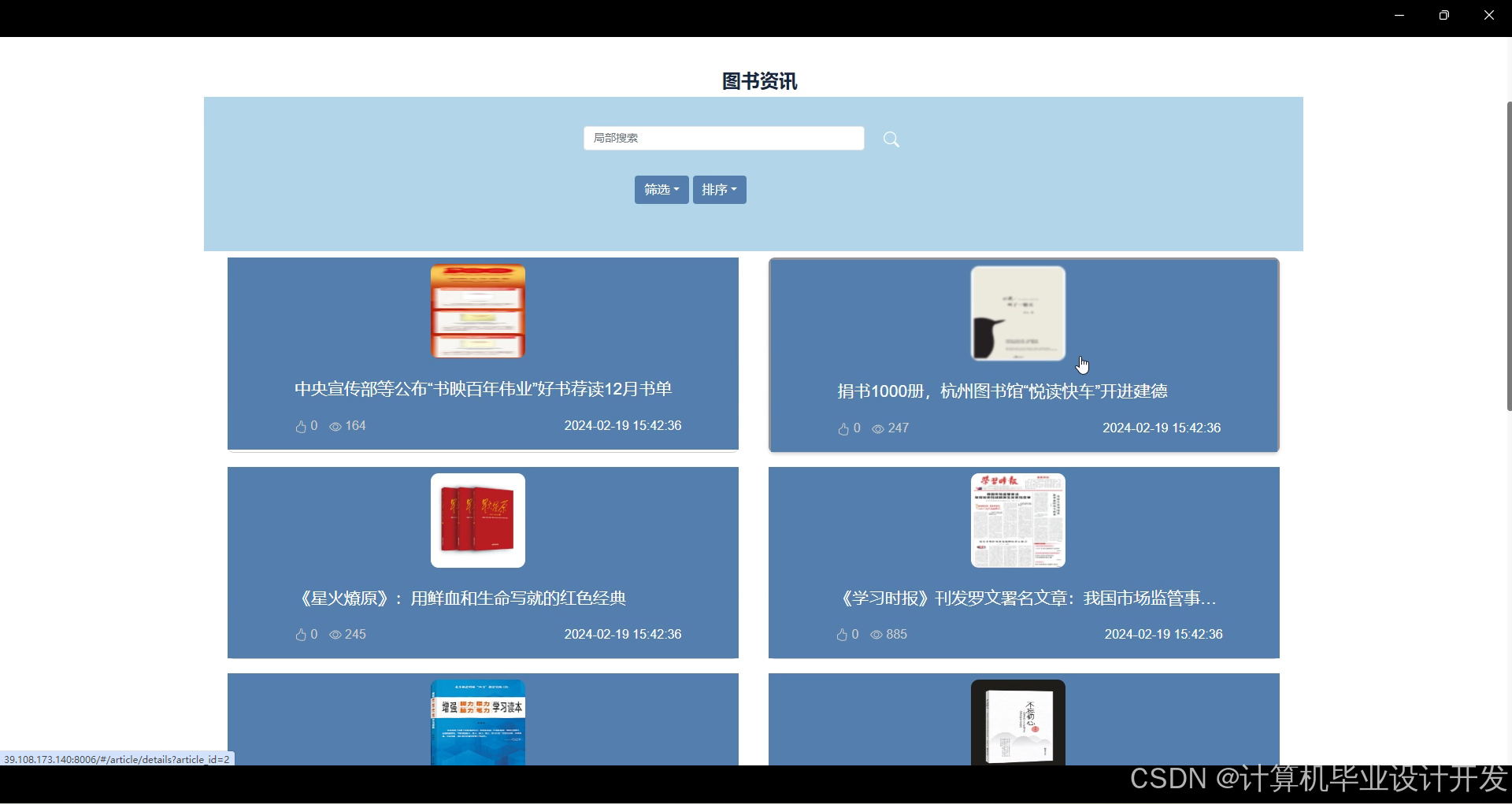Click view-count eye icon showing 885
This screenshot has height=804, width=1512.
[x=876, y=635]
